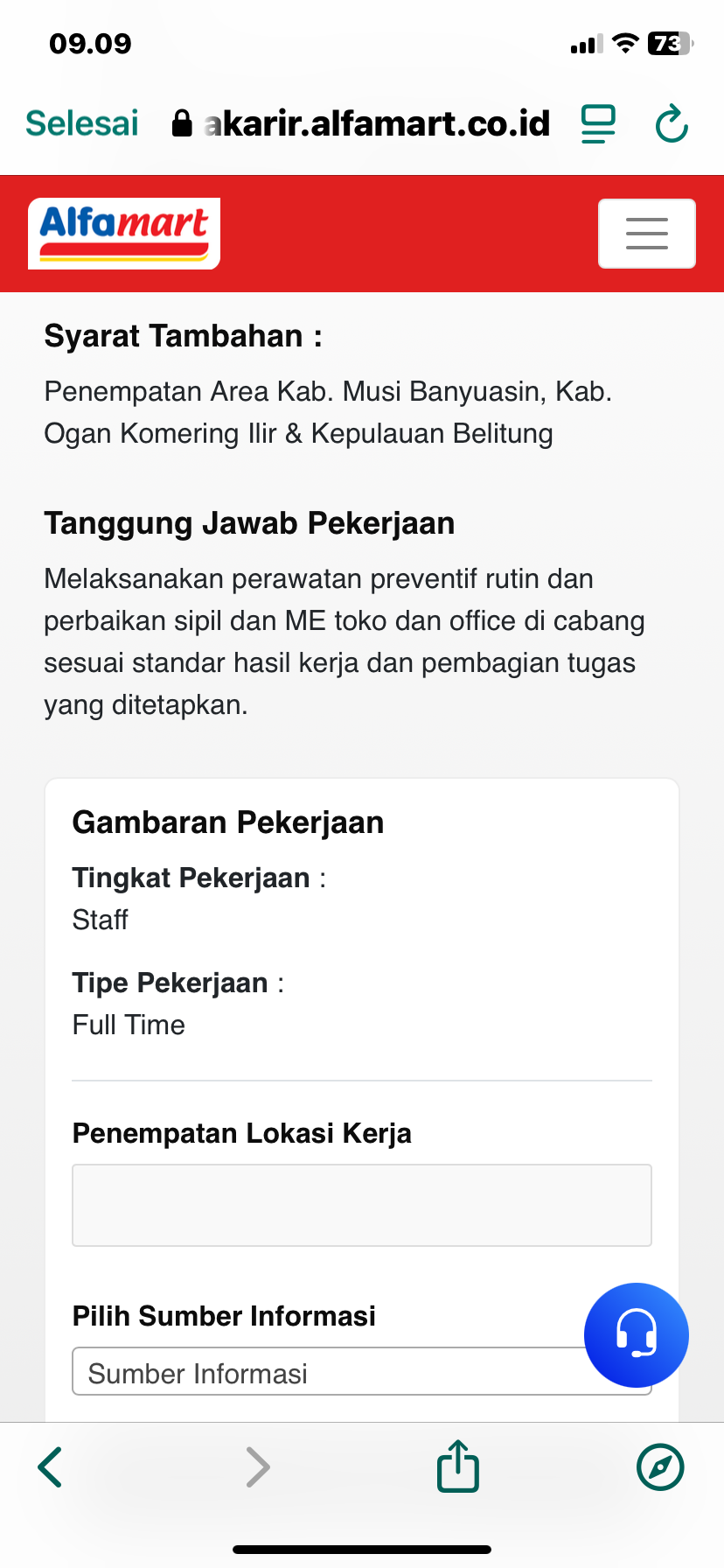Viewport: 724px width, 1568px height.
Task: Open the headset customer support chat
Action: (x=637, y=1334)
